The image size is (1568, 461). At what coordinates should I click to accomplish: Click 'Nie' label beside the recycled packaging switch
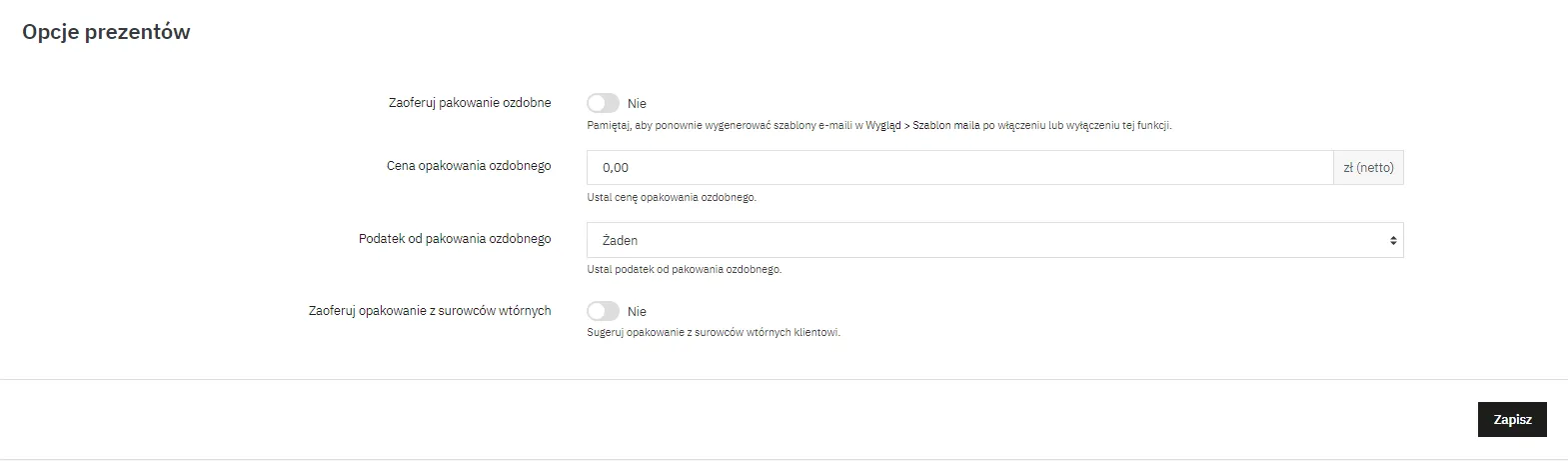(637, 312)
